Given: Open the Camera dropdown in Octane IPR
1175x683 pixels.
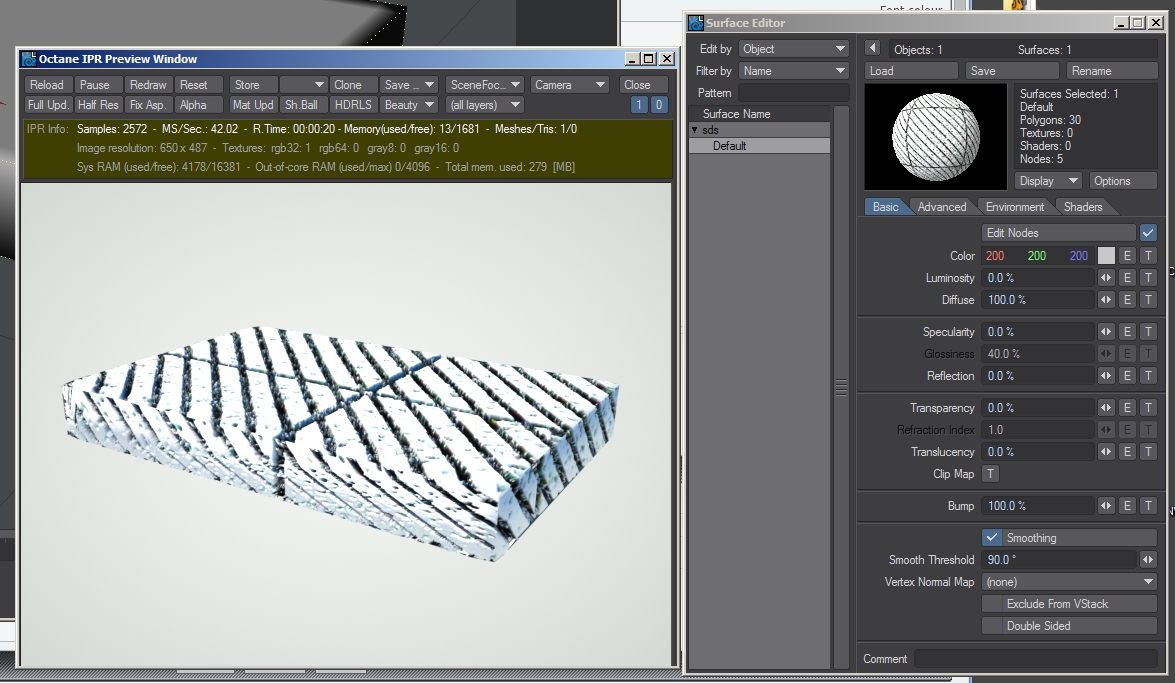Looking at the screenshot, I should pyautogui.click(x=569, y=85).
